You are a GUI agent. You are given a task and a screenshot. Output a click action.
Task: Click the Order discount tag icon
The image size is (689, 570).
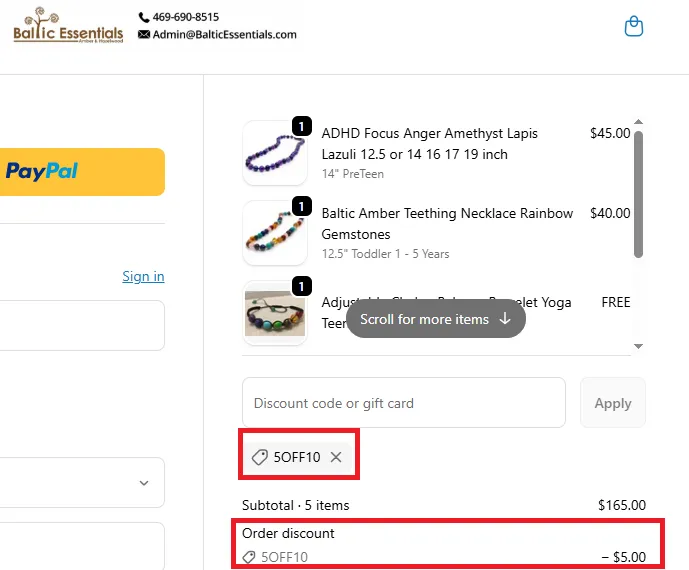pyautogui.click(x=249, y=557)
